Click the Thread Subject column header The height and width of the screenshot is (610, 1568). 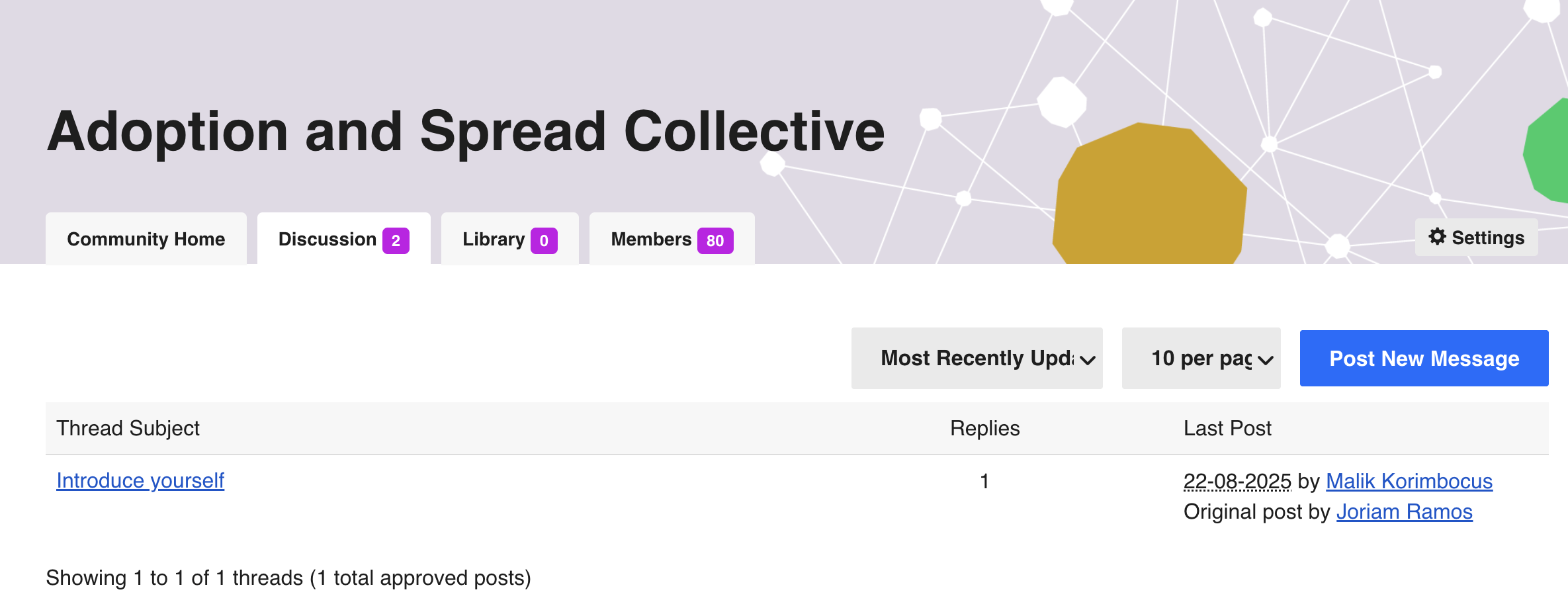click(x=128, y=429)
